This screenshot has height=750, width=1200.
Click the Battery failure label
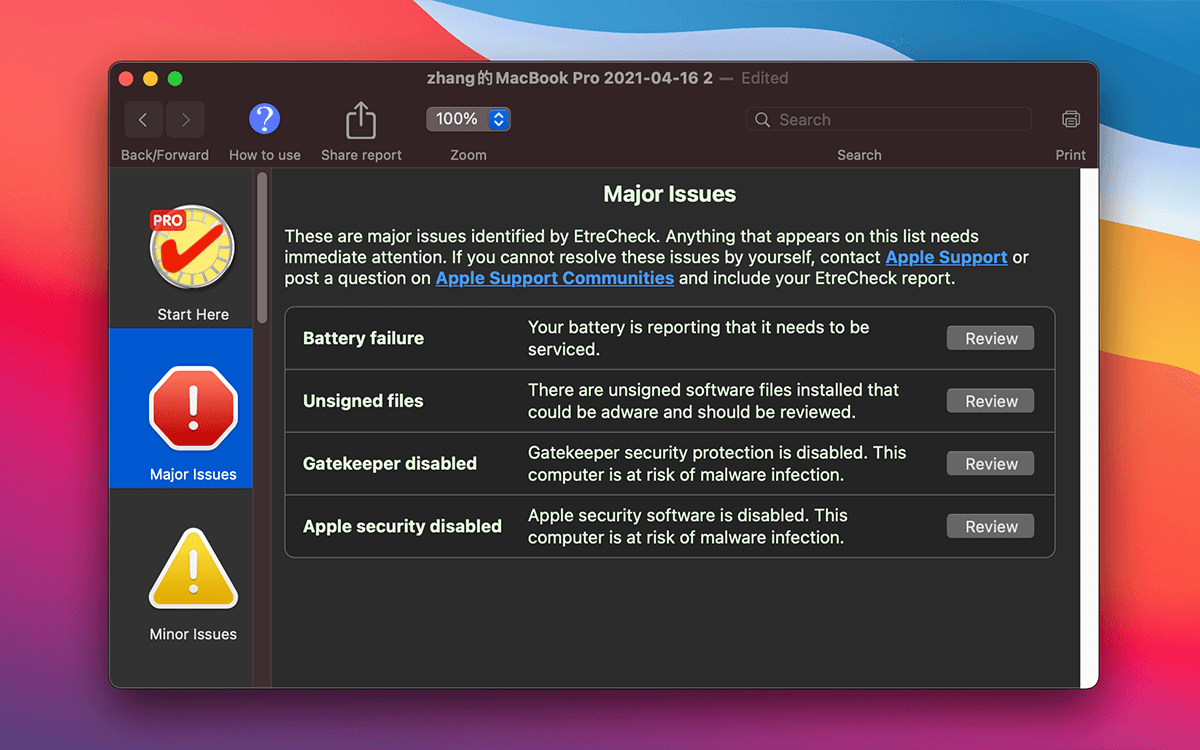tap(363, 338)
